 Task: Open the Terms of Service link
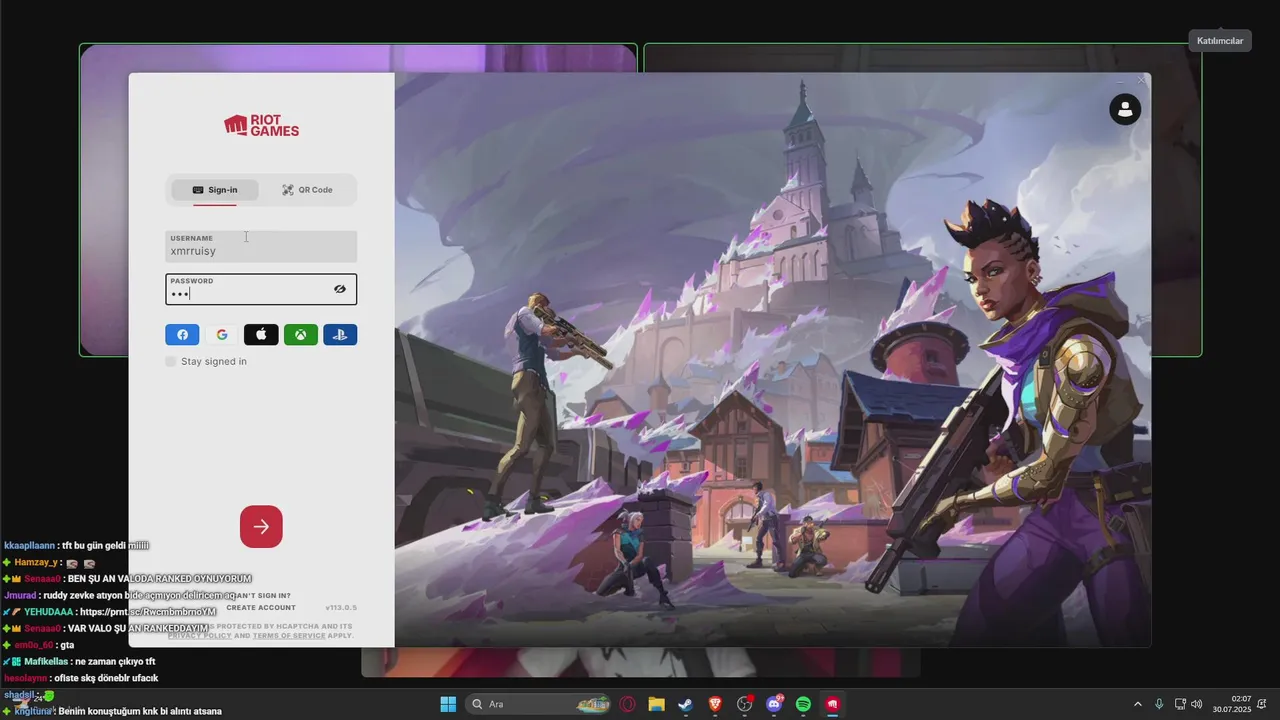click(x=289, y=636)
